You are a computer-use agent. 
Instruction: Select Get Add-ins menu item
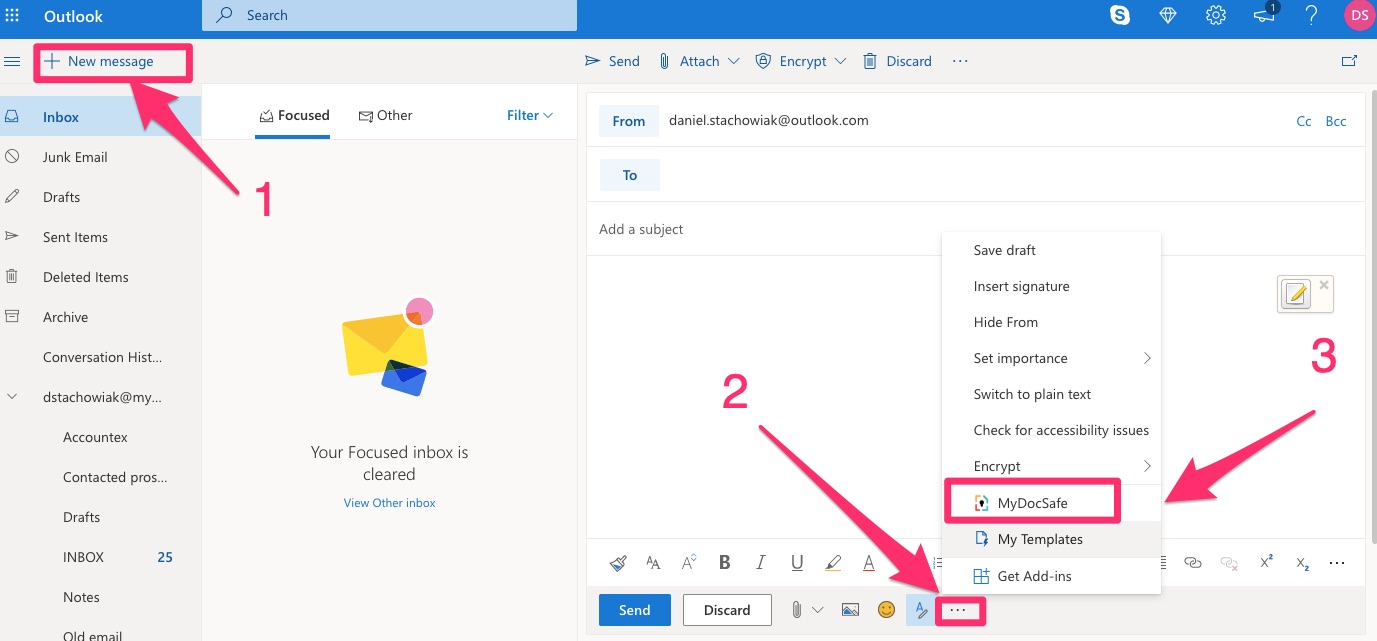[1051, 576]
